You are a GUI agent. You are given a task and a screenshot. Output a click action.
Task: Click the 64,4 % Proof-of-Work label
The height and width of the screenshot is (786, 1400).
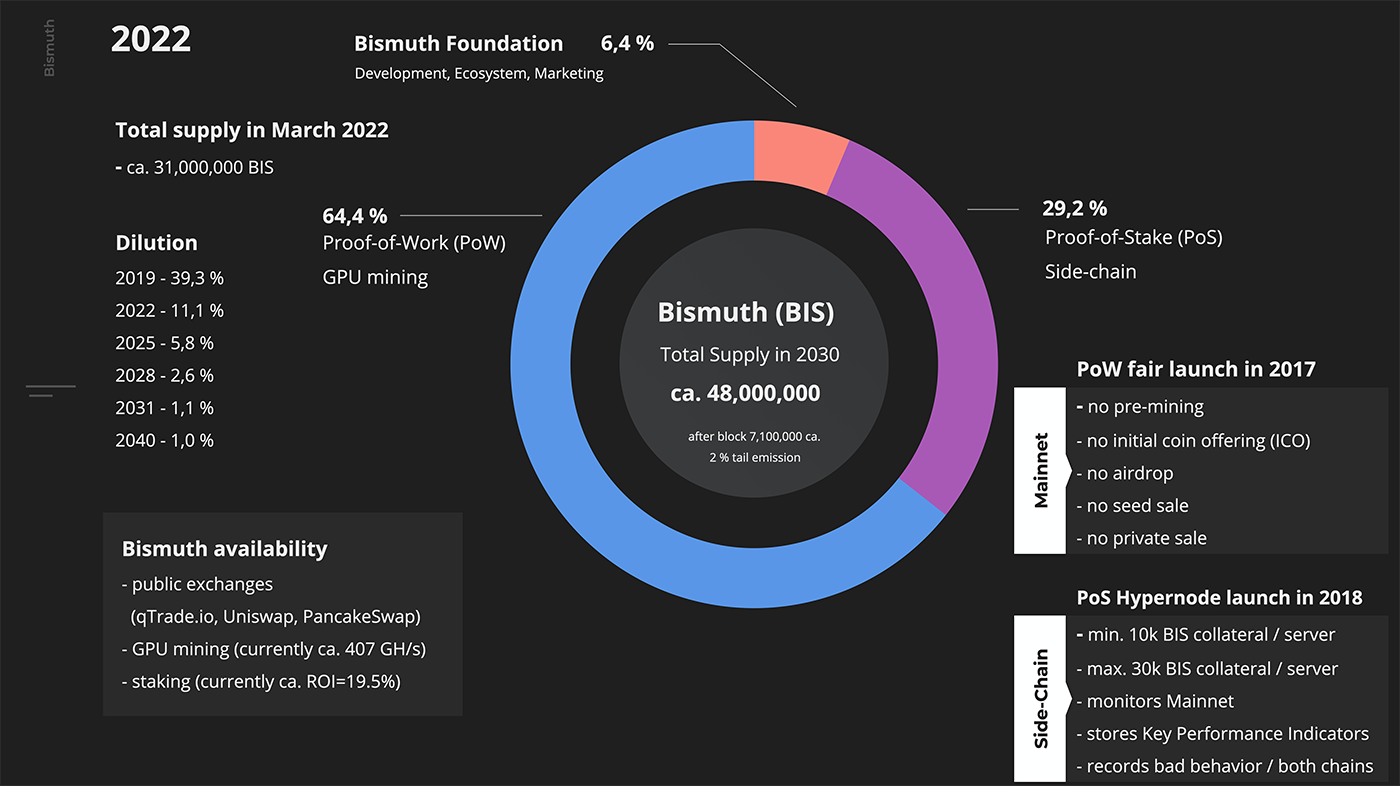pos(355,216)
